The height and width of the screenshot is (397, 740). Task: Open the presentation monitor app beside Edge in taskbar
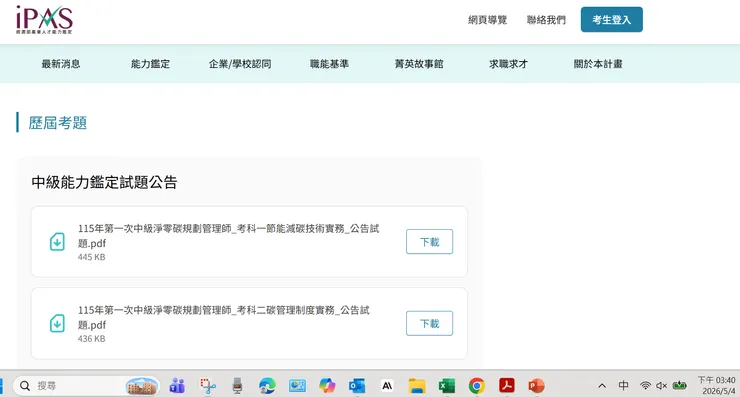click(297, 386)
